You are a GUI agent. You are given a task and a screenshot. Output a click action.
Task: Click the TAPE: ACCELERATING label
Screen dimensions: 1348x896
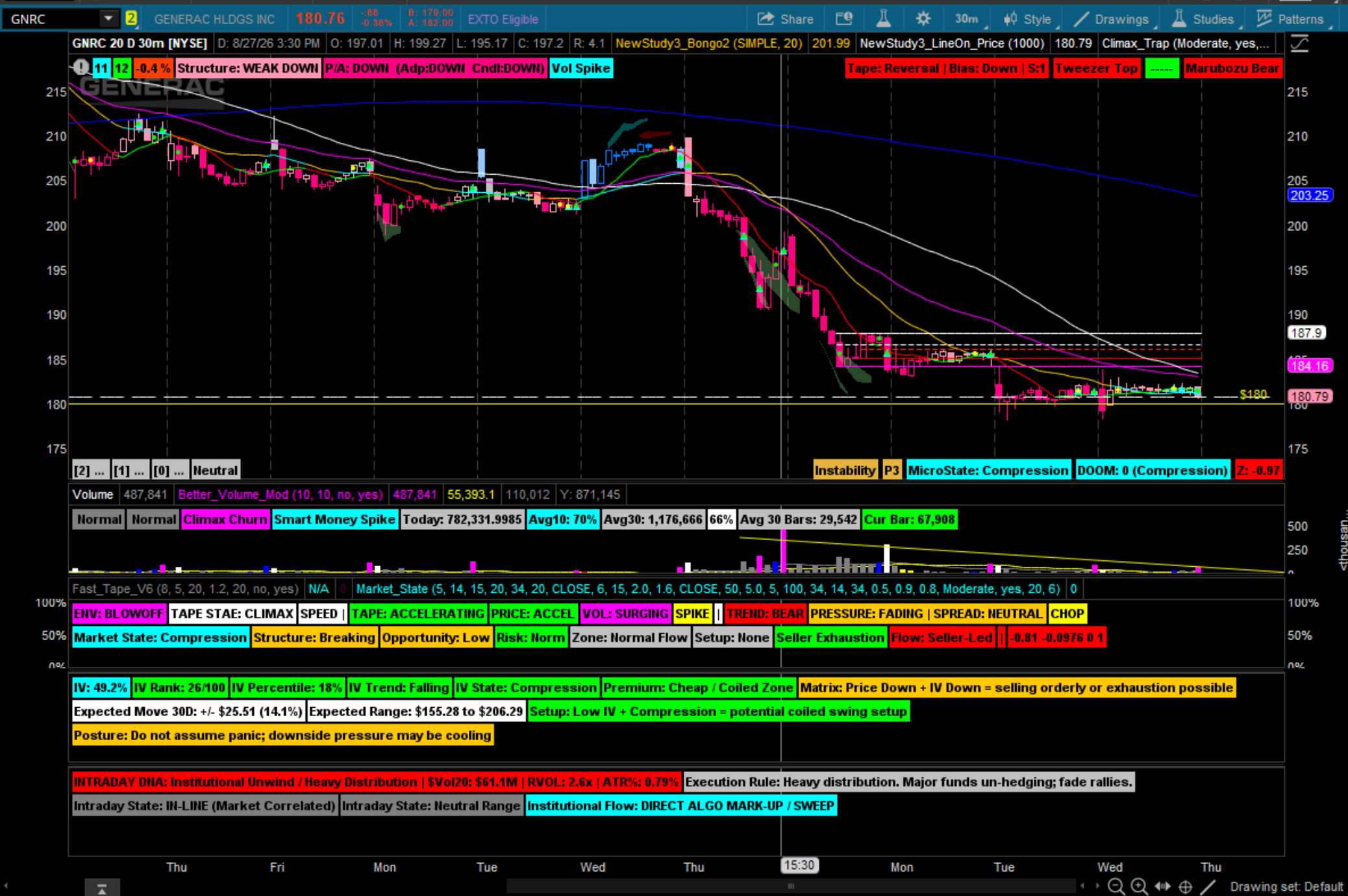coord(418,614)
